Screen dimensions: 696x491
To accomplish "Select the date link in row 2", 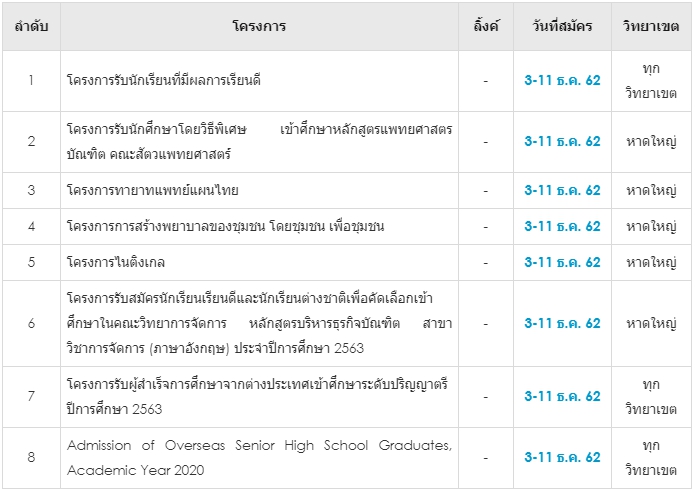I will (562, 141).
